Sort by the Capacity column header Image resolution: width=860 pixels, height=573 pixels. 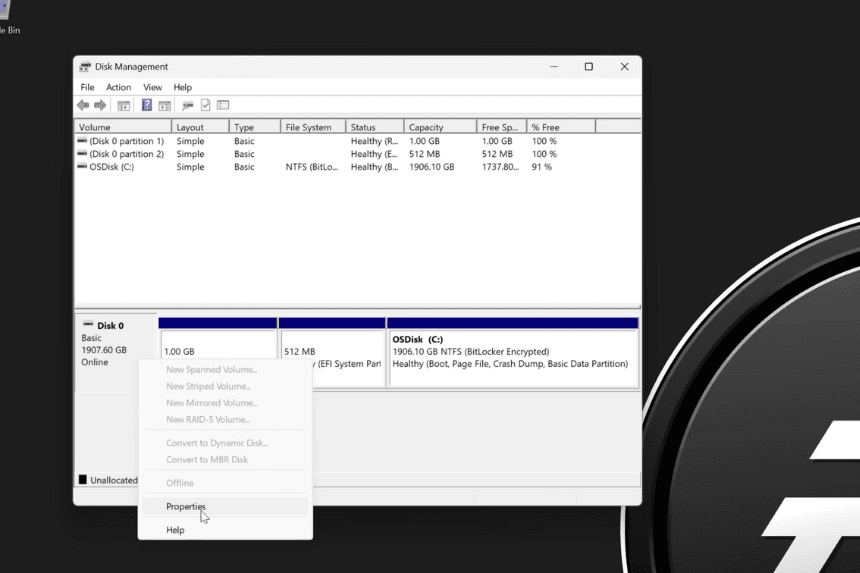pyautogui.click(x=439, y=127)
